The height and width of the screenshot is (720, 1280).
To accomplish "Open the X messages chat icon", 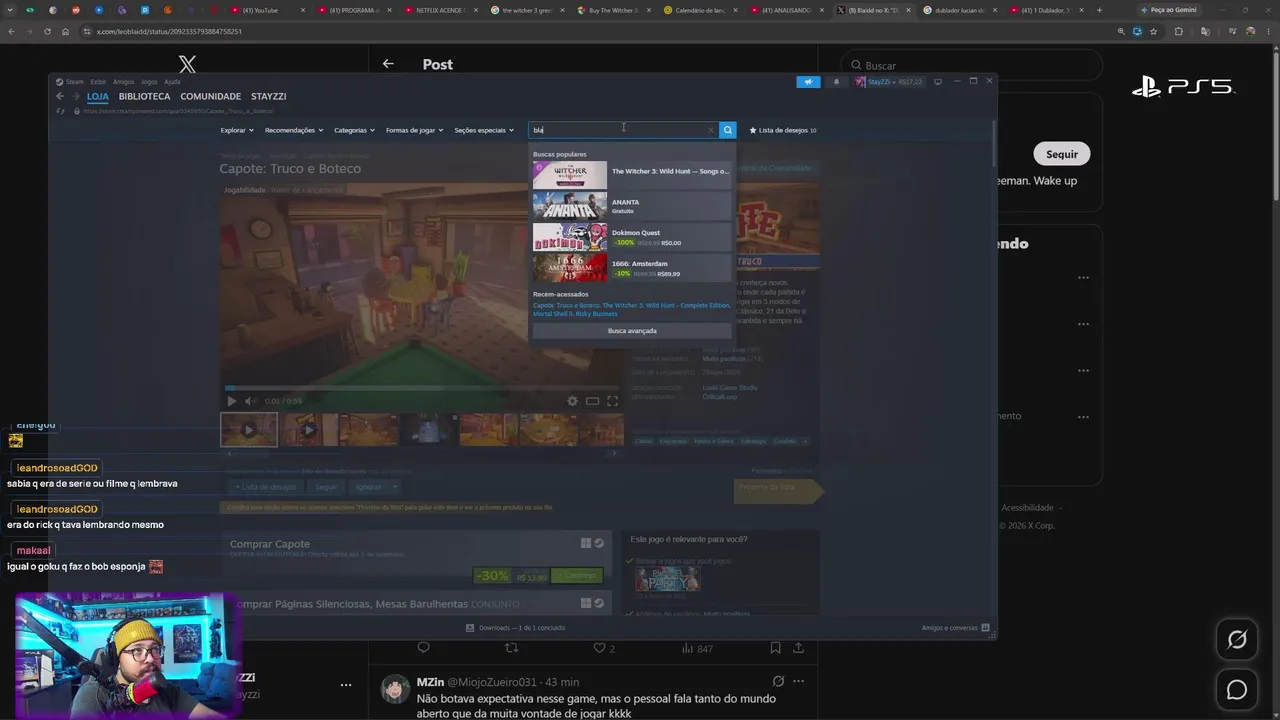I will coord(1237,690).
